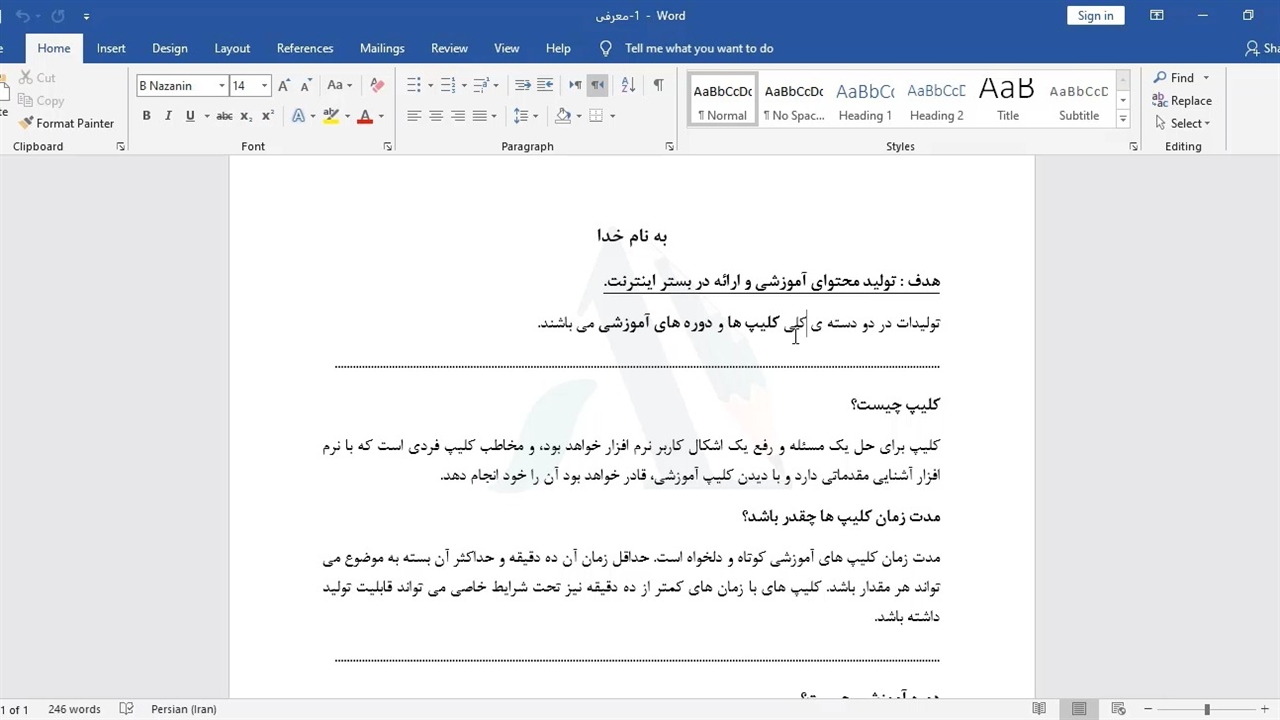Viewport: 1280px width, 720px height.
Task: Align text left
Action: (x=414, y=116)
